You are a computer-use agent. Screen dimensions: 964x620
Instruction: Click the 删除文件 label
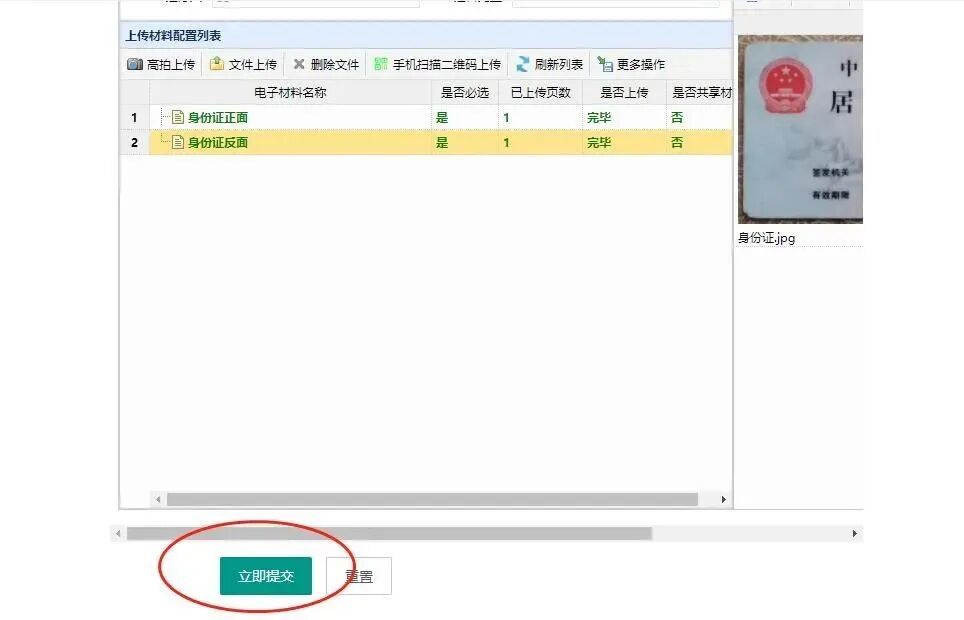pyautogui.click(x=334, y=65)
